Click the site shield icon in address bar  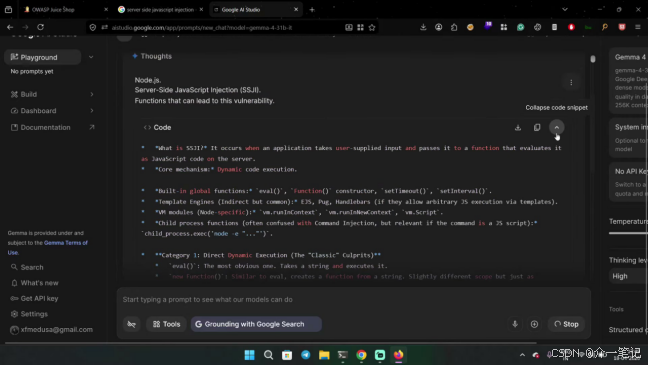pos(93,27)
